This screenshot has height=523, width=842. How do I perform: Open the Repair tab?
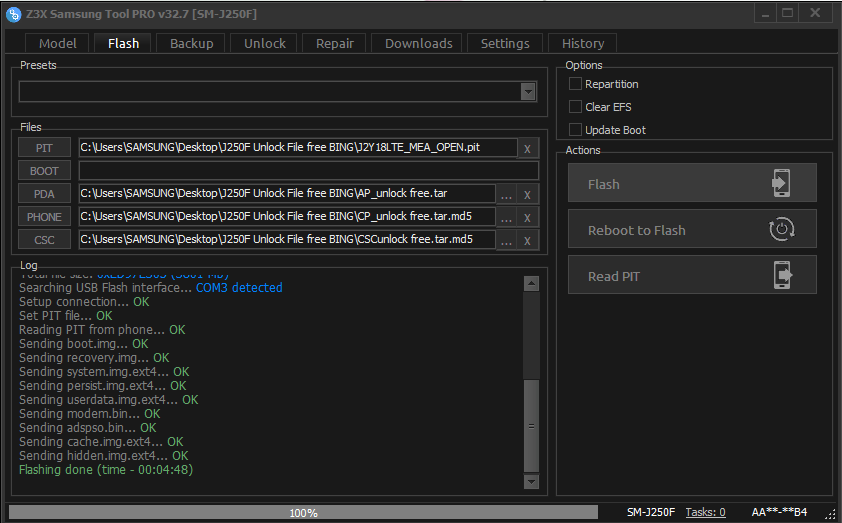coord(334,43)
